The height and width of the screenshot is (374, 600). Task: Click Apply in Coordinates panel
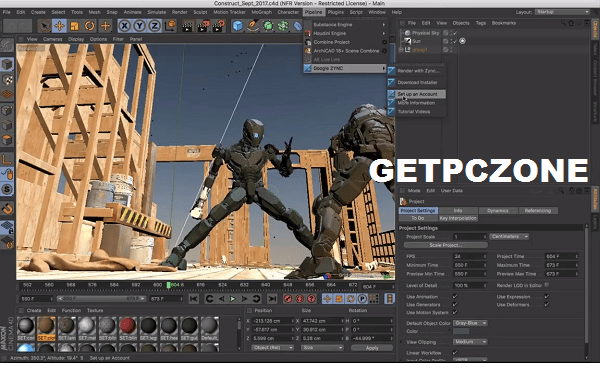pos(372,348)
